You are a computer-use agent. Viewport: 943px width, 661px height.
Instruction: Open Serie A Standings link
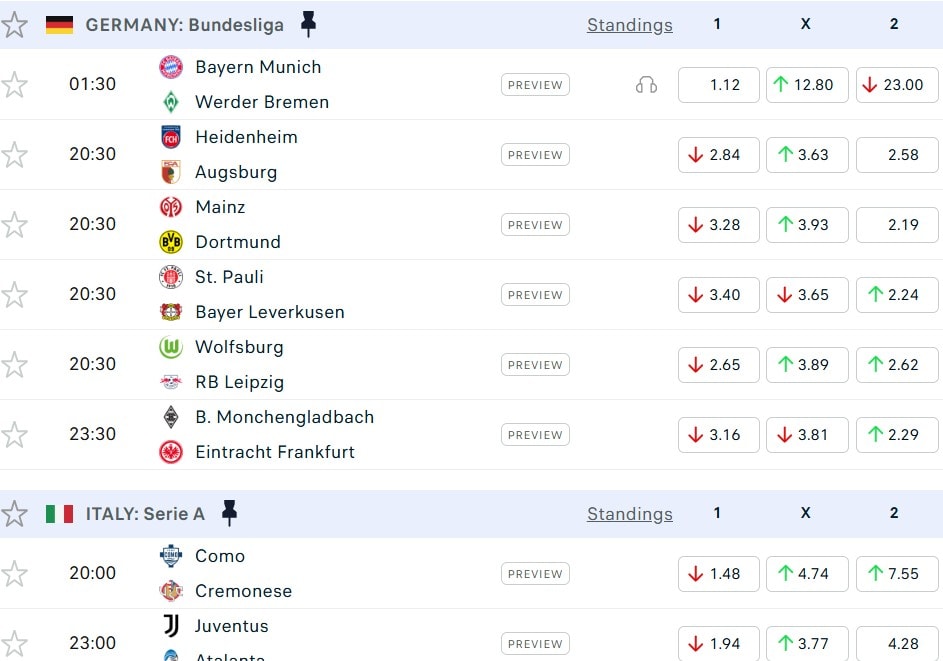[x=629, y=514]
